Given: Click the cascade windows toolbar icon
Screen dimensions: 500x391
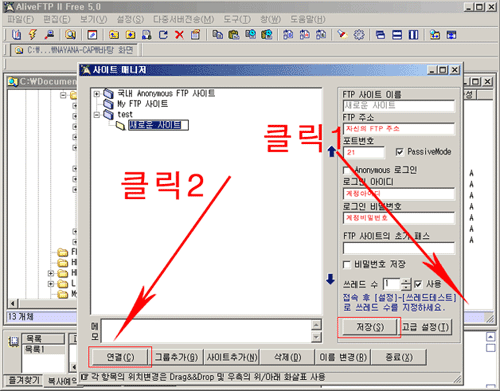Looking at the screenshot, I should tap(380, 35).
